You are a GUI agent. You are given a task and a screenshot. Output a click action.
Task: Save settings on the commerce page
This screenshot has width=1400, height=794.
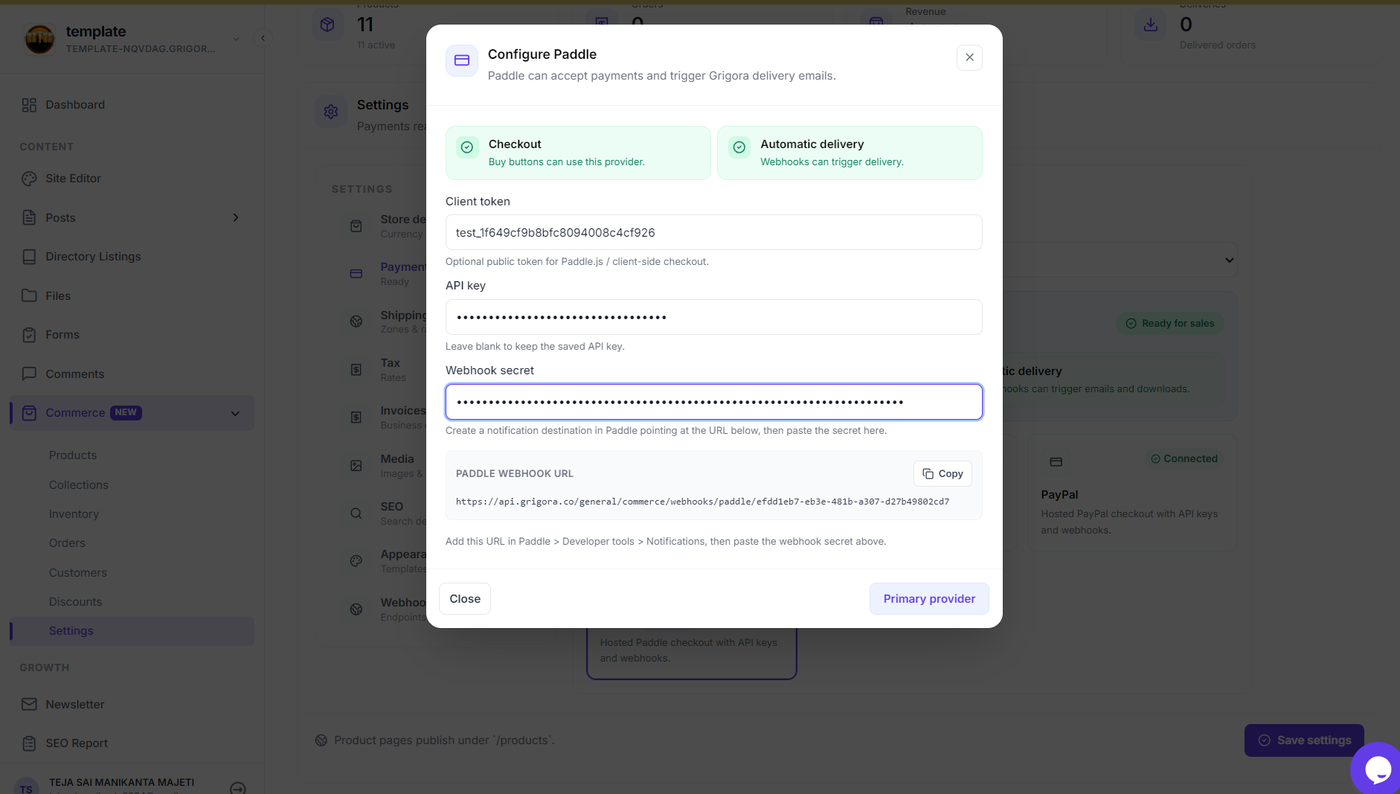1304,740
